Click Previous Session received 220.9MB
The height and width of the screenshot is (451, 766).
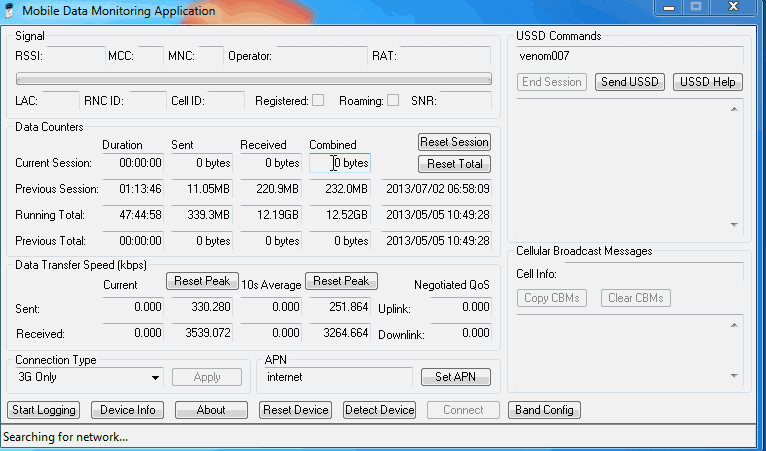point(271,189)
